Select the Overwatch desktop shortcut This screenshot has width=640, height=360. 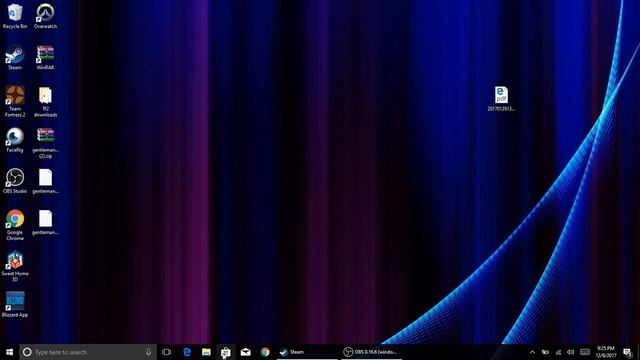[45, 16]
